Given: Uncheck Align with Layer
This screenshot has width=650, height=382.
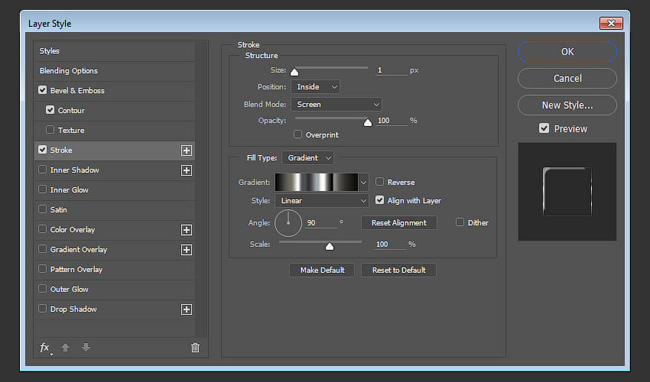Looking at the screenshot, I should [379, 200].
